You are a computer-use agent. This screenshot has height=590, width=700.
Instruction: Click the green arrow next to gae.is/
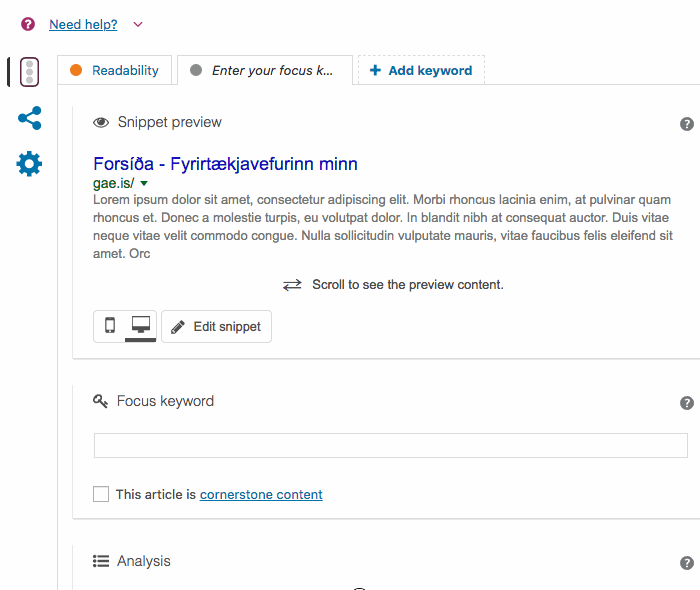[144, 184]
